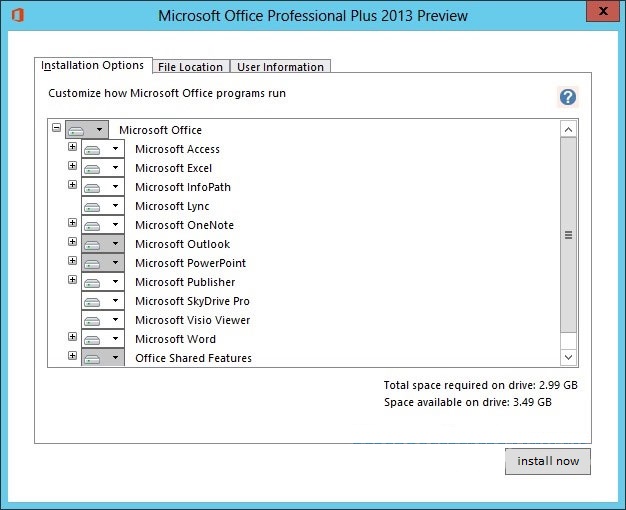The width and height of the screenshot is (626, 510).
Task: Click the scrollbar up arrow
Action: click(568, 129)
